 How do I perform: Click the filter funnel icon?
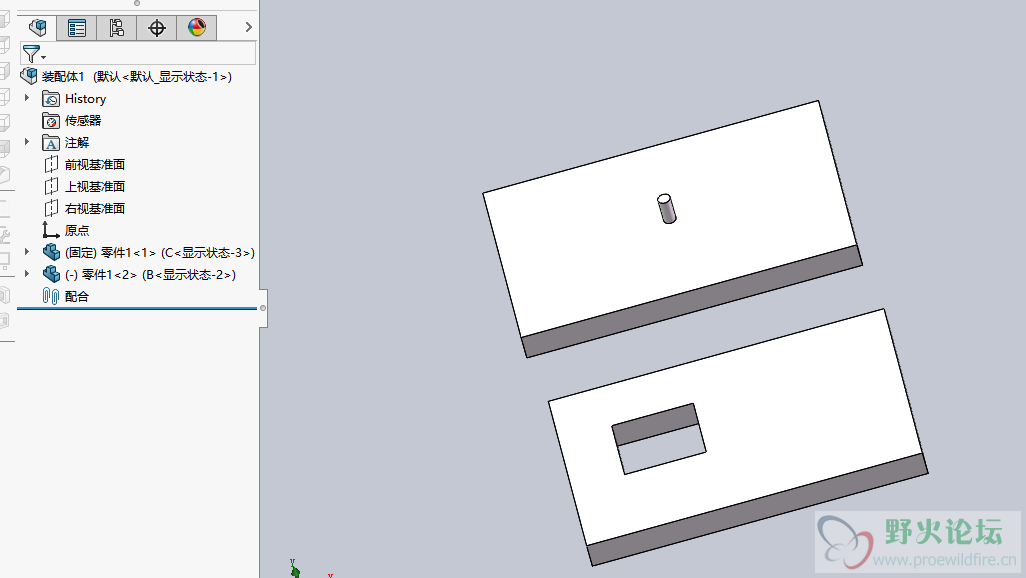coord(31,53)
